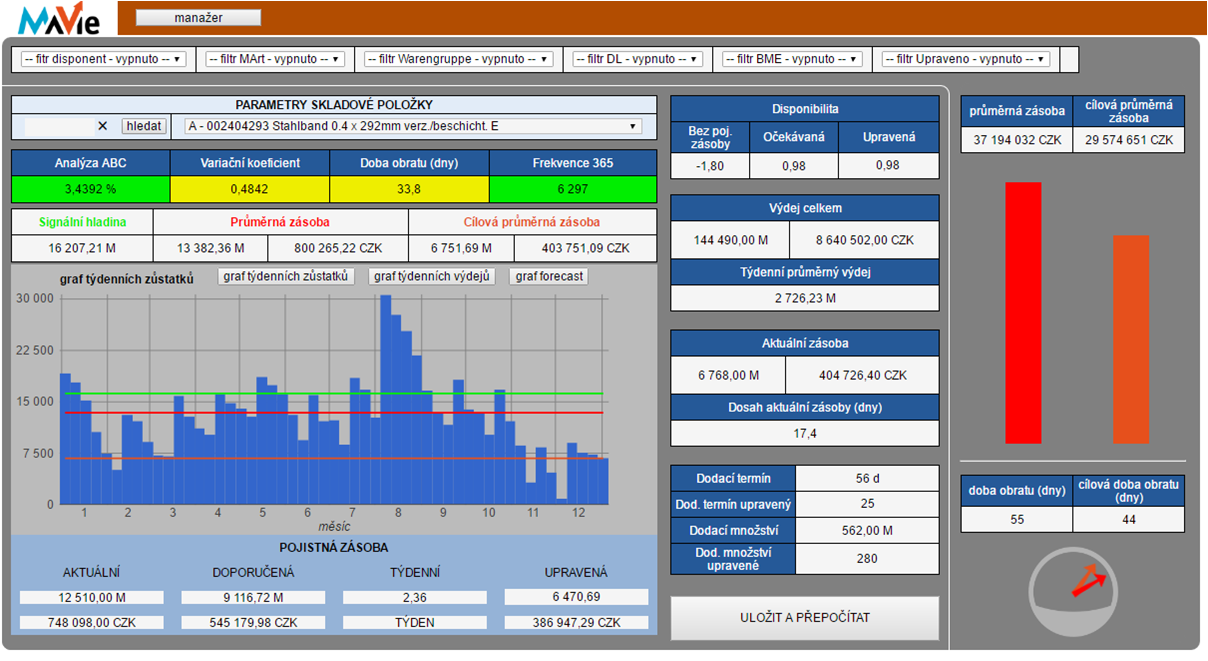Click cílová doba obratu value 44
1208x661 pixels.
[x=1128, y=520]
